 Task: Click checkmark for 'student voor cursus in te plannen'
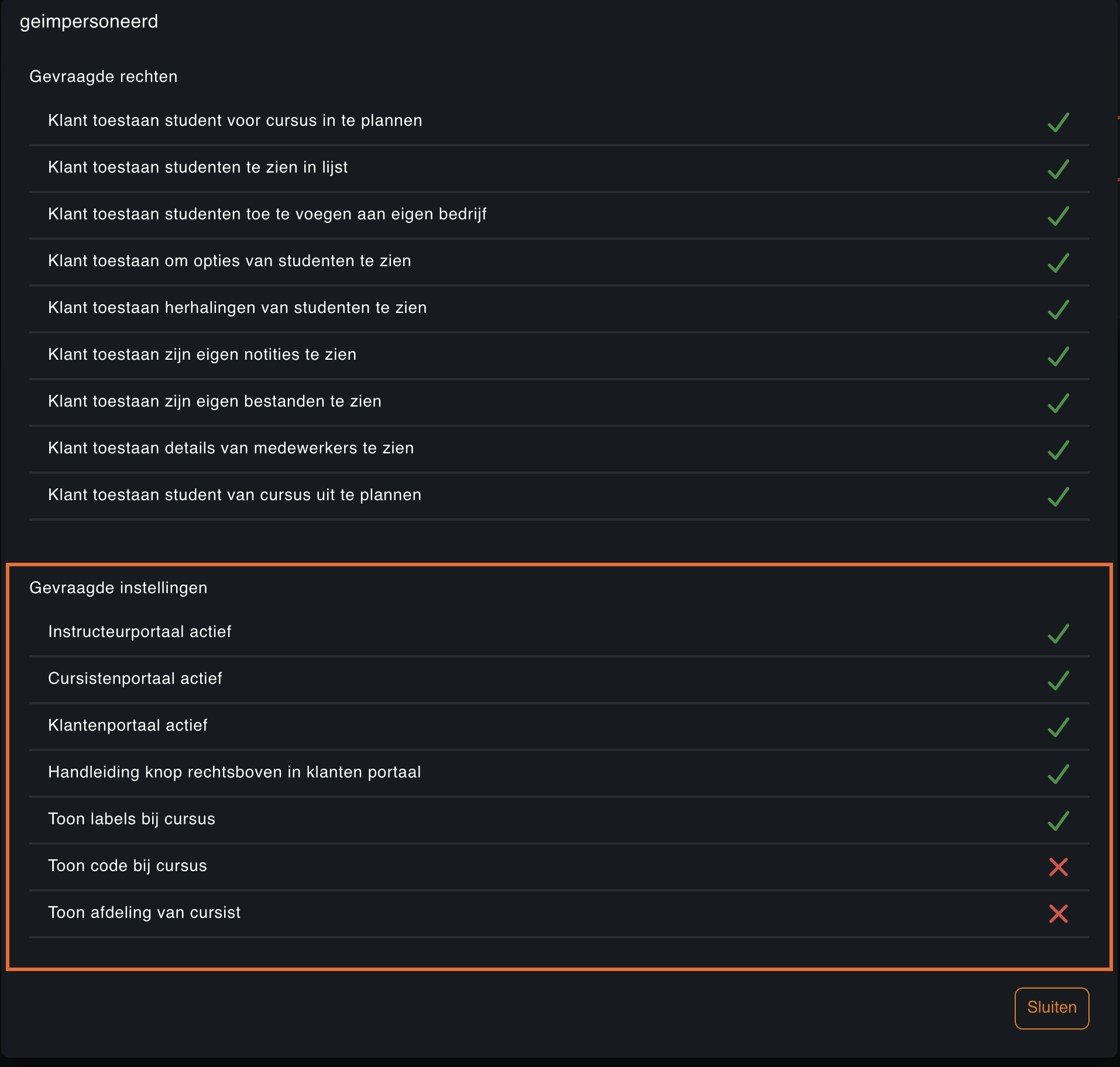click(x=1058, y=122)
